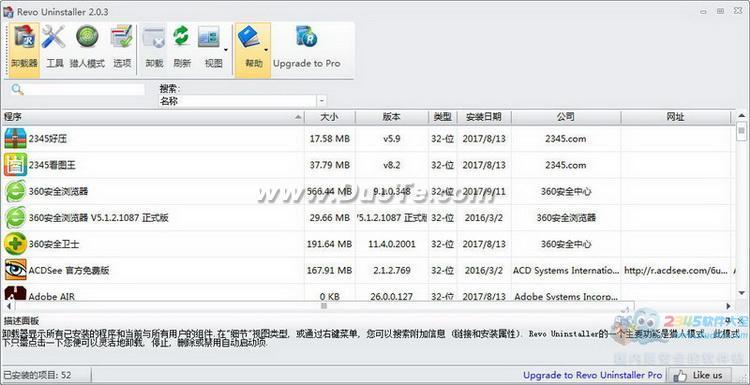Click the http://r.acdsee.com URL cell
The height and width of the screenshot is (385, 750).
point(675,271)
